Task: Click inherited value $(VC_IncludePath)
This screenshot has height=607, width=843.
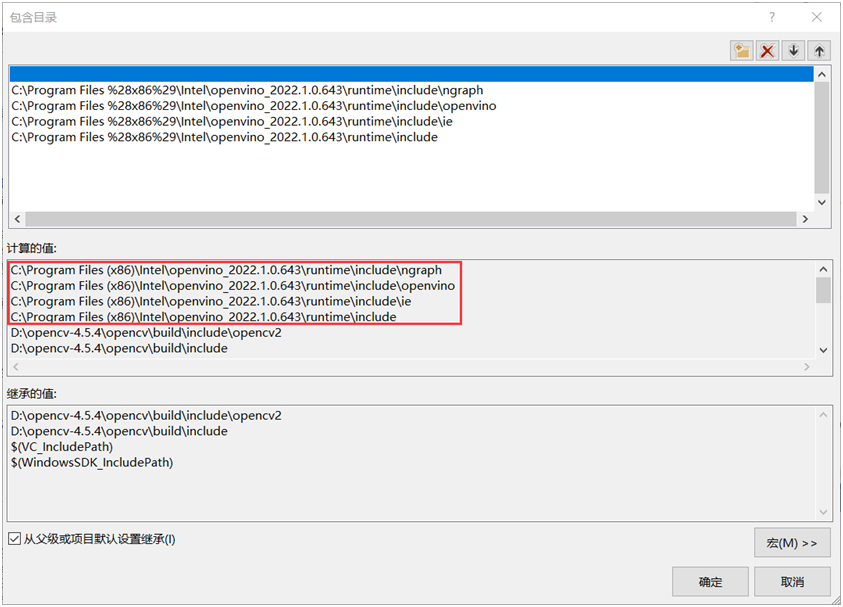Action: point(62,447)
